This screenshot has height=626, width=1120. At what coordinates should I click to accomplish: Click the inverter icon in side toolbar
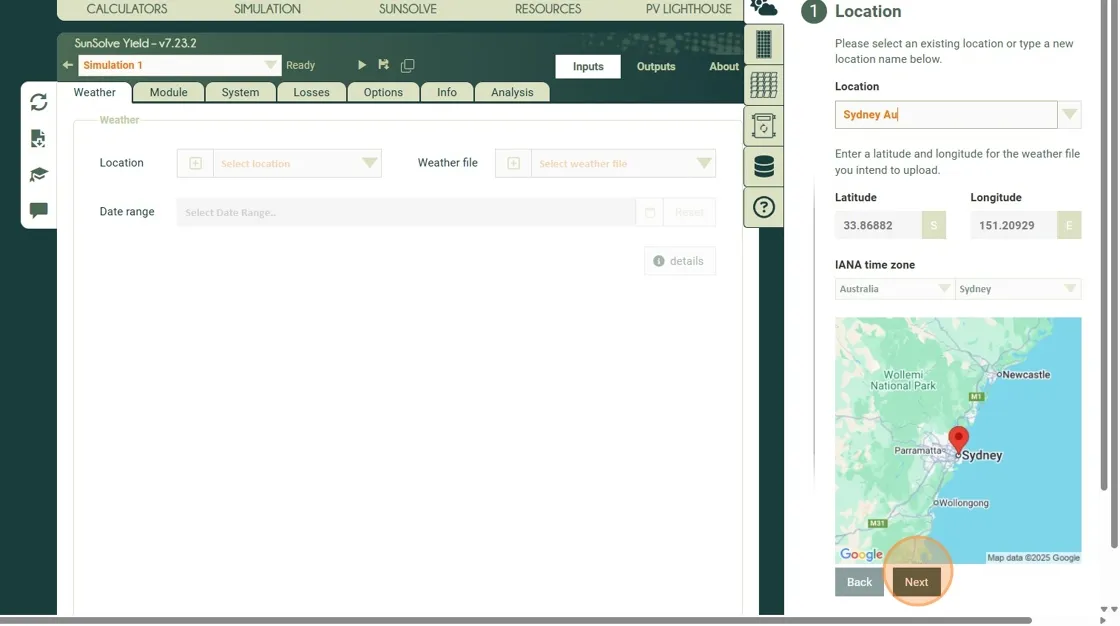764,127
